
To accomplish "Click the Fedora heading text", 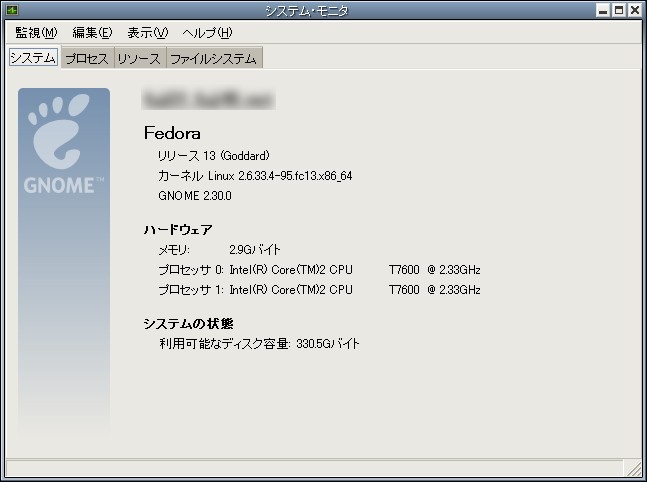I will coord(172,133).
